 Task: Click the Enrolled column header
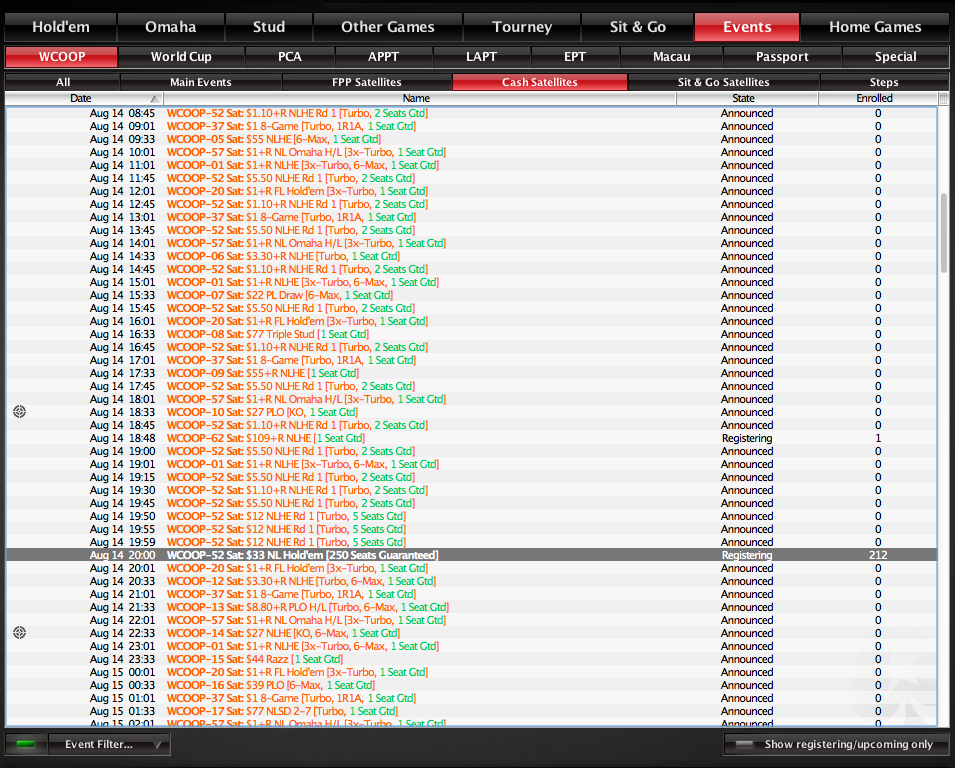875,98
